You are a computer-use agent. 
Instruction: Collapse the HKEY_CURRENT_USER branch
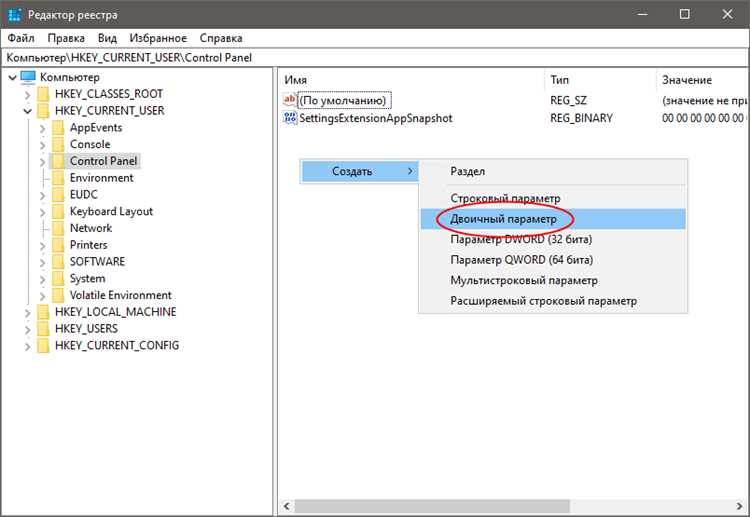point(27,111)
